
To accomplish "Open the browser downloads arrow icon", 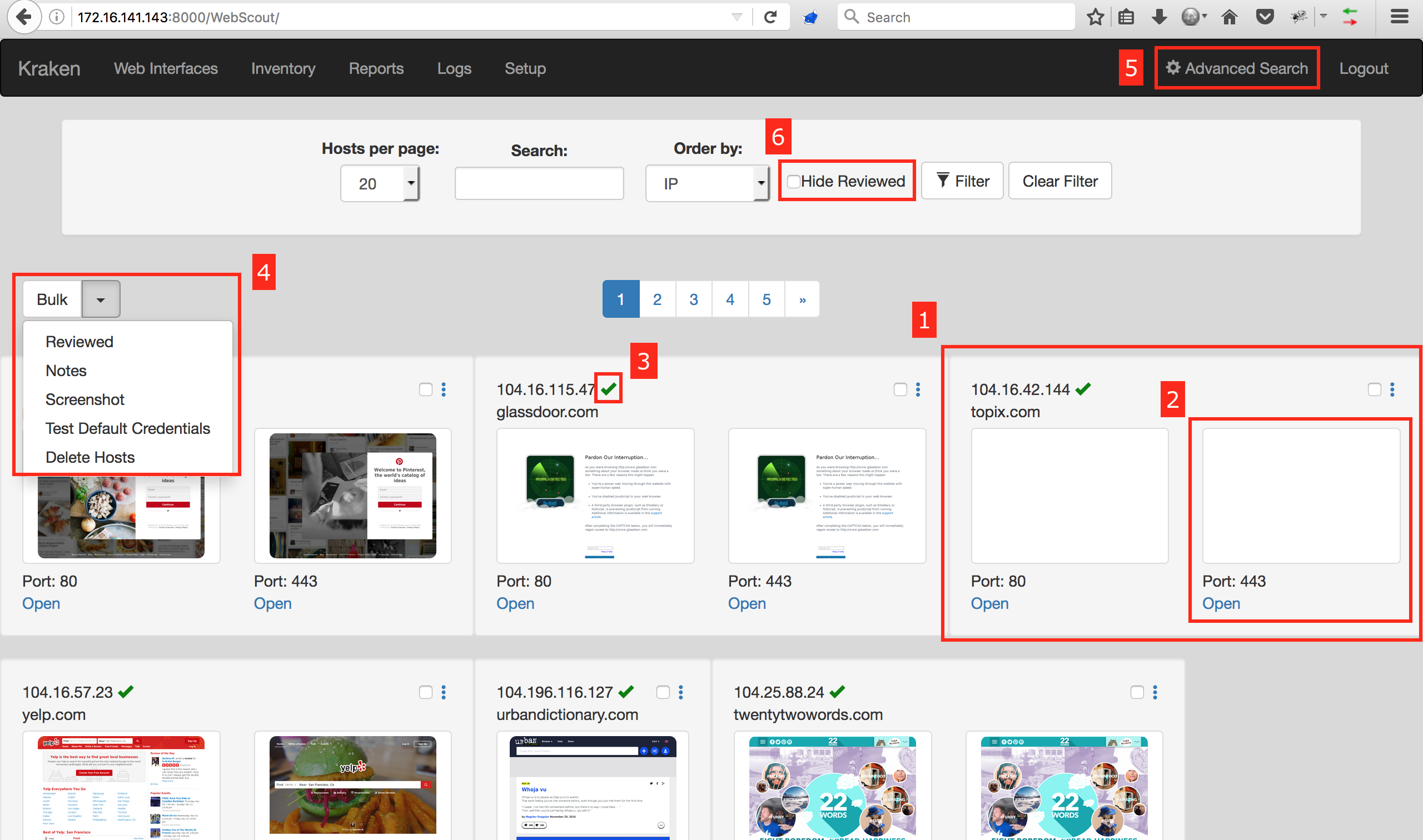I will 1159,17.
